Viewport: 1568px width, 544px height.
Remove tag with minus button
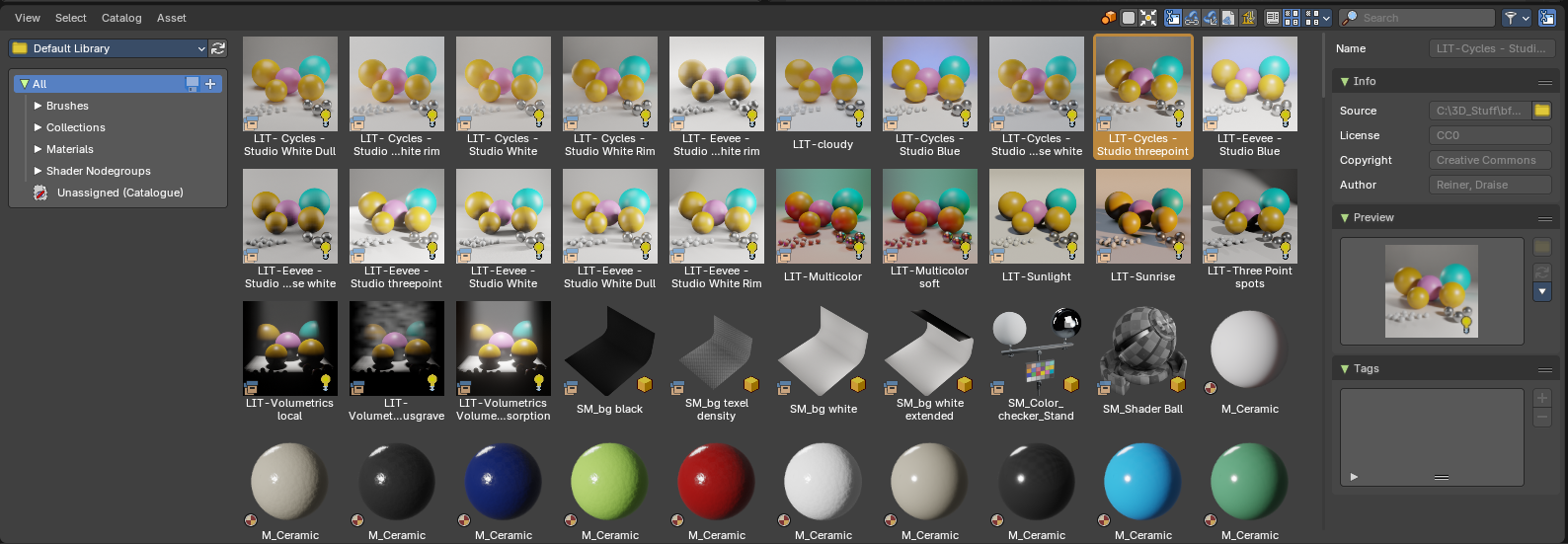click(x=1542, y=417)
